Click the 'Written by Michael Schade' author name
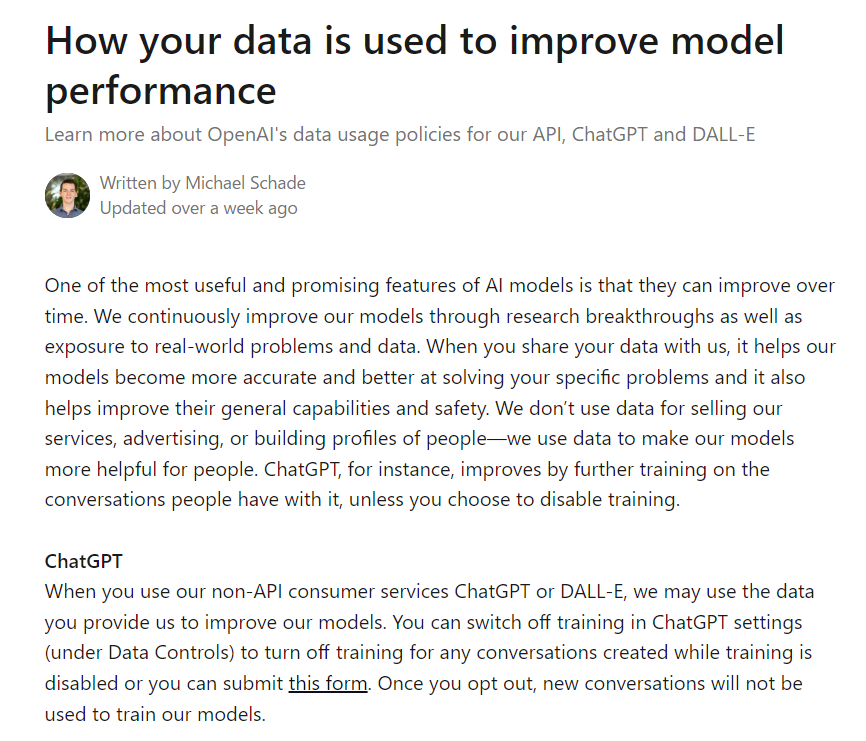866x741 pixels. [x=203, y=183]
